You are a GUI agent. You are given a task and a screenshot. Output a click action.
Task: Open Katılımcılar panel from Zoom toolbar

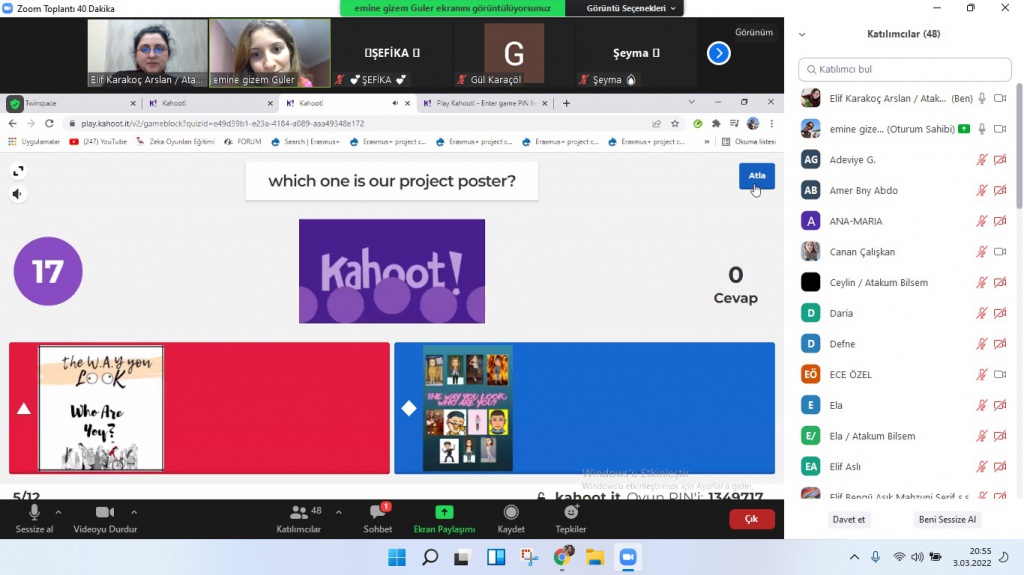(x=299, y=519)
